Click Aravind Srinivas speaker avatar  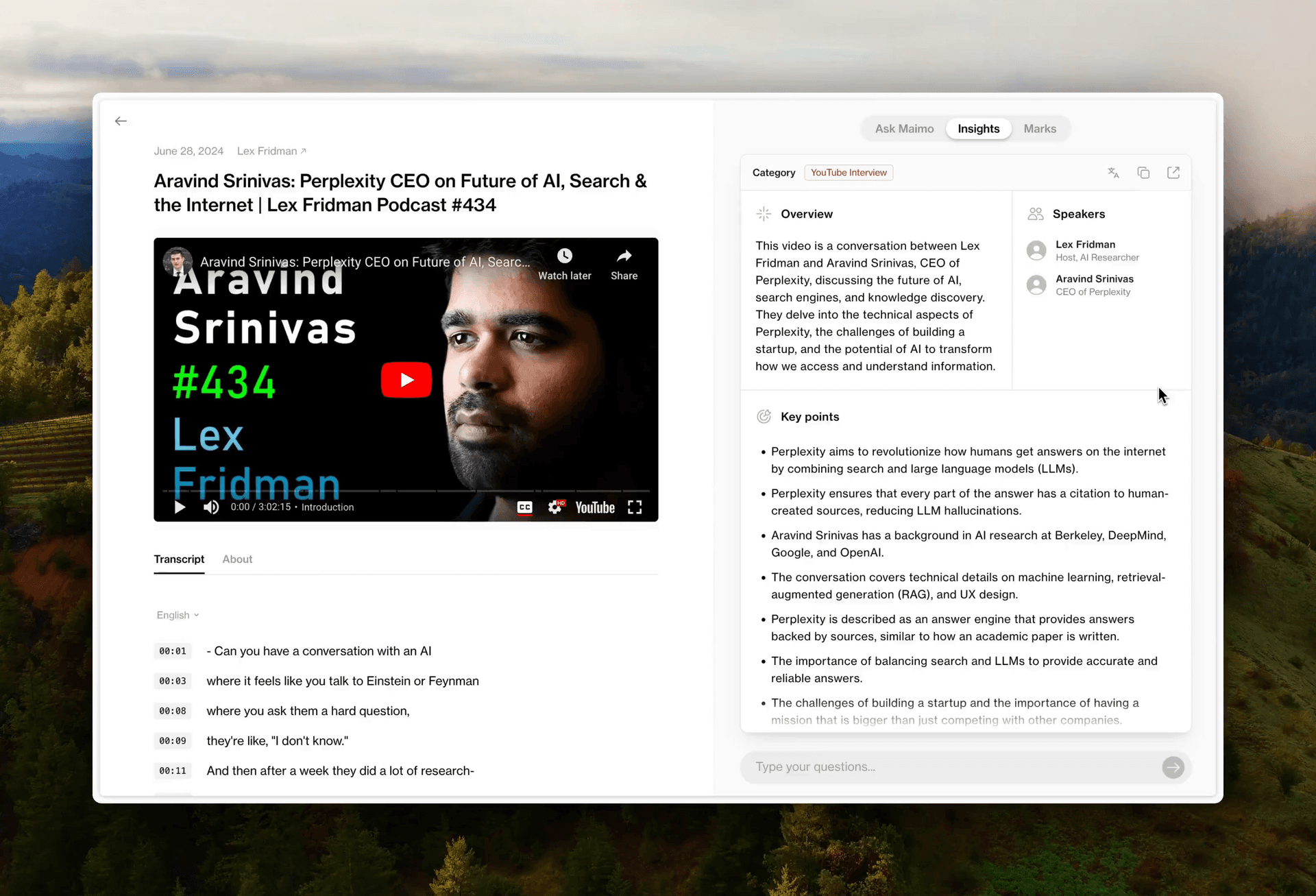(x=1036, y=284)
